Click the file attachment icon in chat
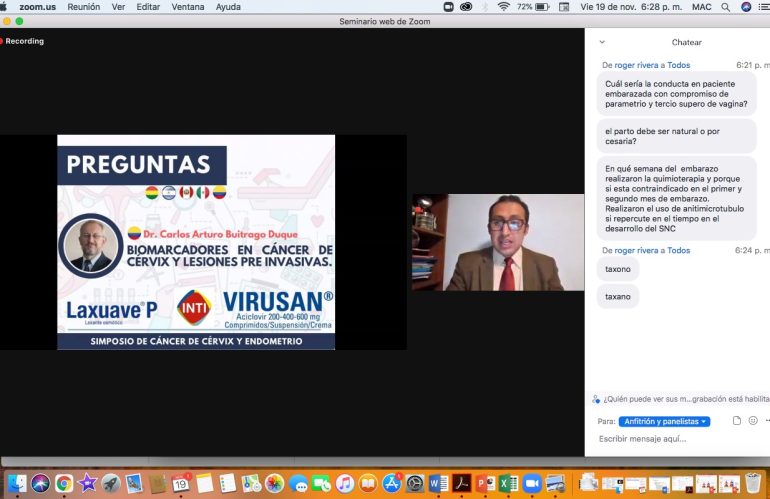770x499 pixels. tap(736, 420)
